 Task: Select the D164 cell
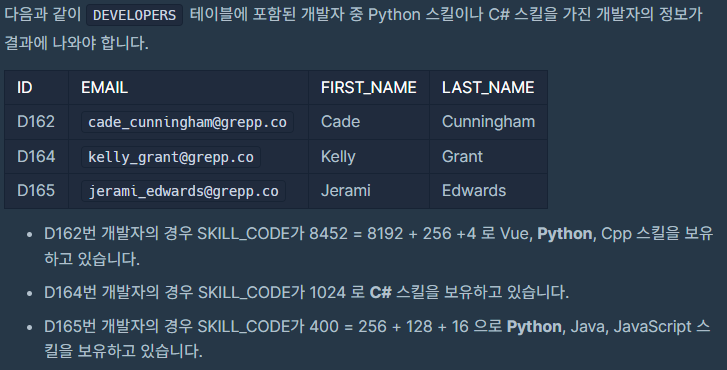[x=36, y=156]
